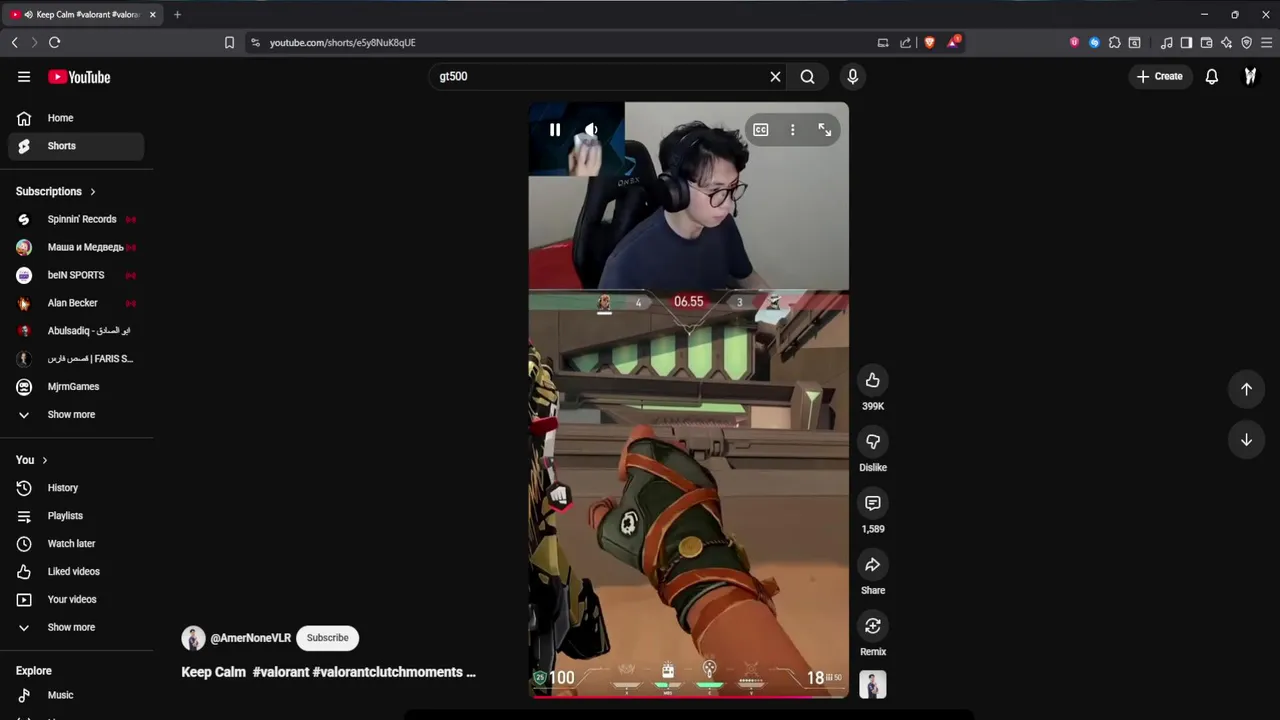Toggle the browser sidebar panel
Viewport: 1280px width, 720px height.
(1186, 43)
